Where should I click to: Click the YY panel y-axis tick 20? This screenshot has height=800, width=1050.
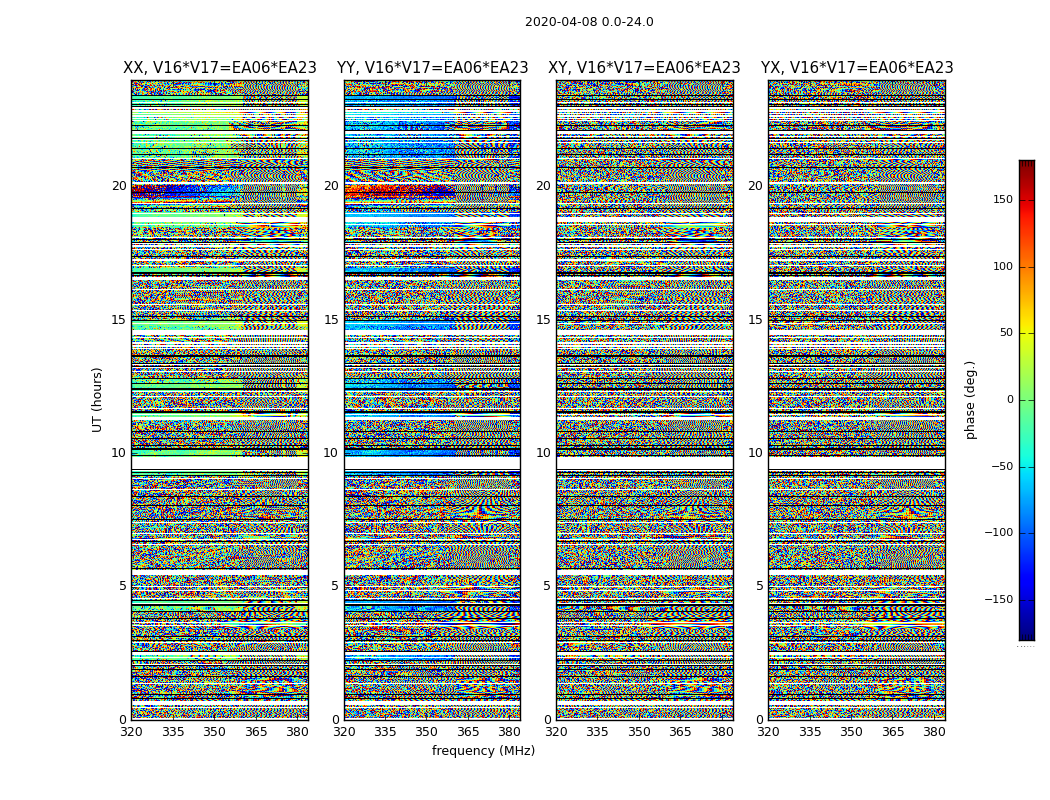click(x=331, y=186)
